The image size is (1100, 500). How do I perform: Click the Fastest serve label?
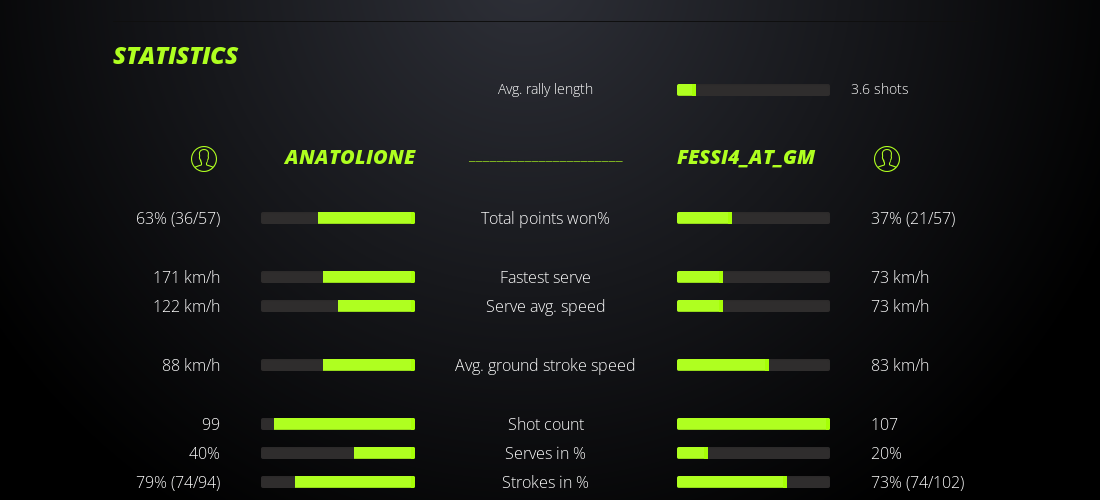(x=545, y=277)
